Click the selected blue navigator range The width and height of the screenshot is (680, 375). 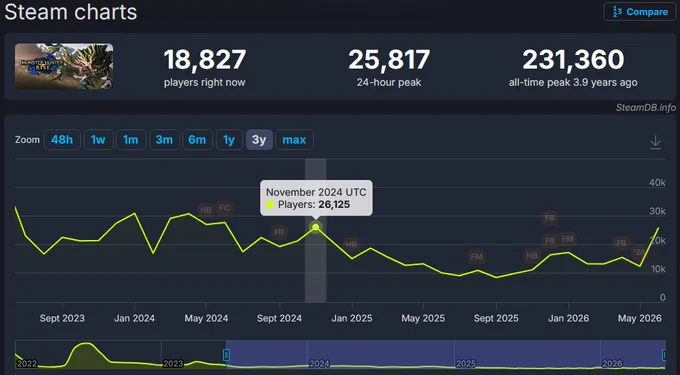pos(446,355)
